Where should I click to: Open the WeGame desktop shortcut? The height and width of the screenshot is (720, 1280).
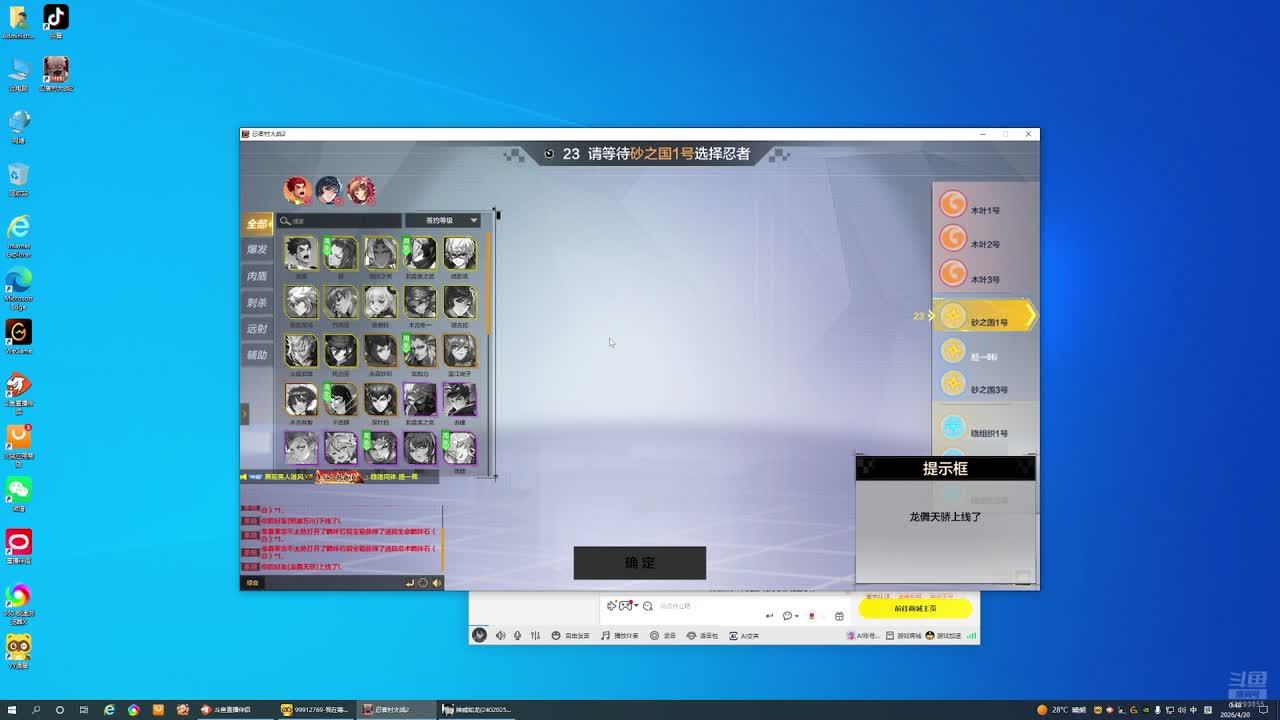point(19,336)
